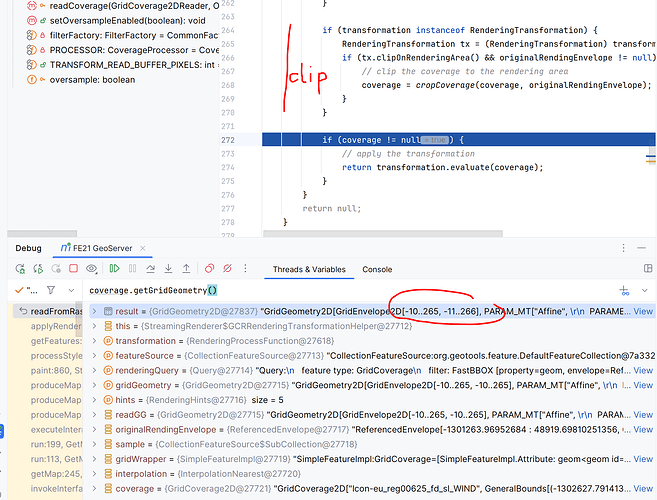Viewport: 657px width, 500px height.
Task: Click the rerun with update icon
Action: click(38, 268)
